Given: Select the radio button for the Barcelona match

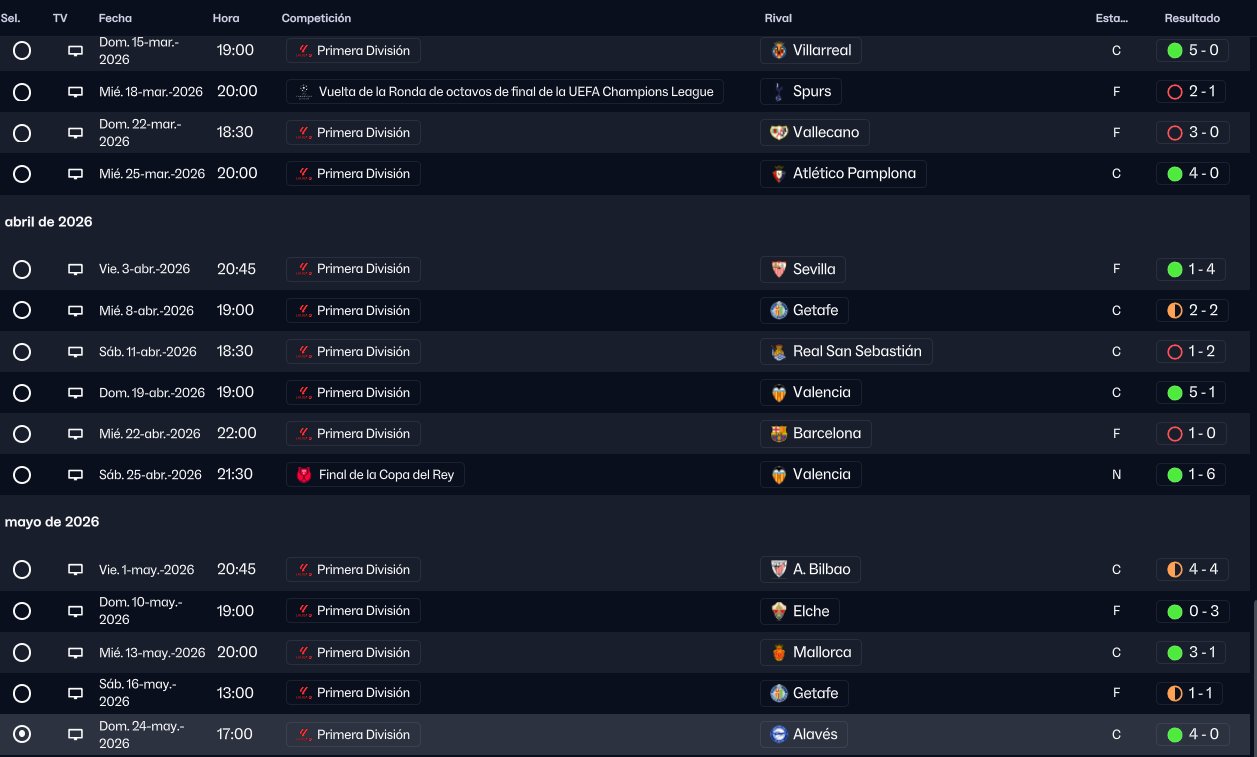Looking at the screenshot, I should coord(22,433).
